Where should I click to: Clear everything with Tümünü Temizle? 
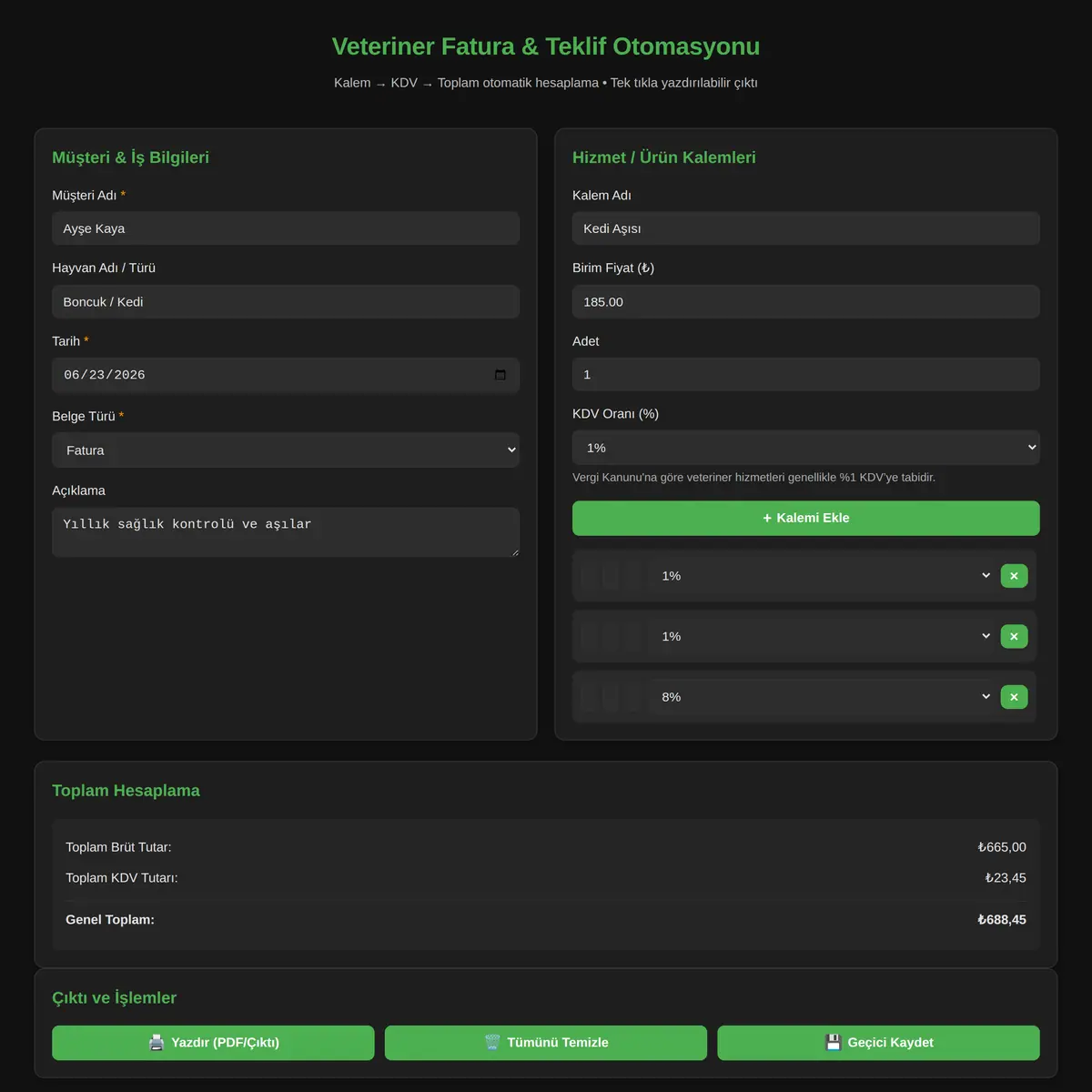coord(546,1043)
